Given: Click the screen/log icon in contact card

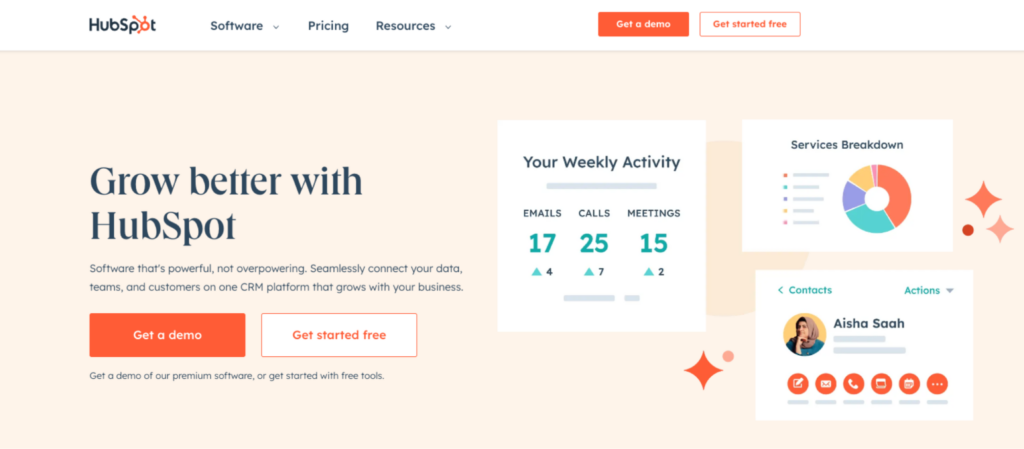Looking at the screenshot, I should click(x=882, y=383).
